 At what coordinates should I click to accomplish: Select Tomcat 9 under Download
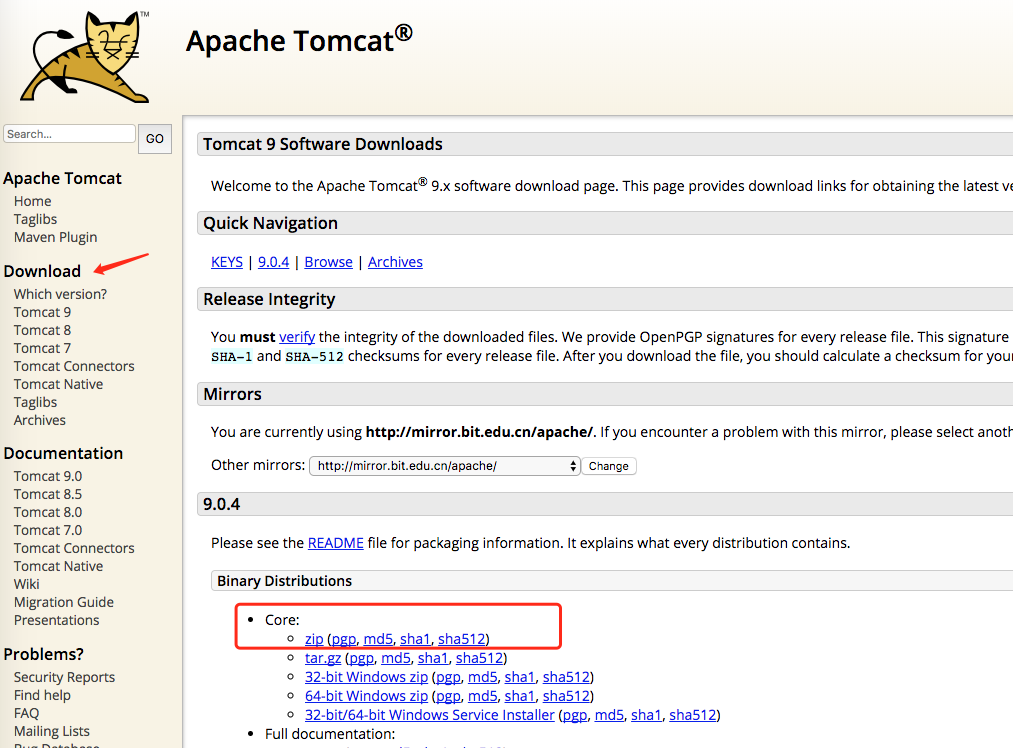point(42,312)
